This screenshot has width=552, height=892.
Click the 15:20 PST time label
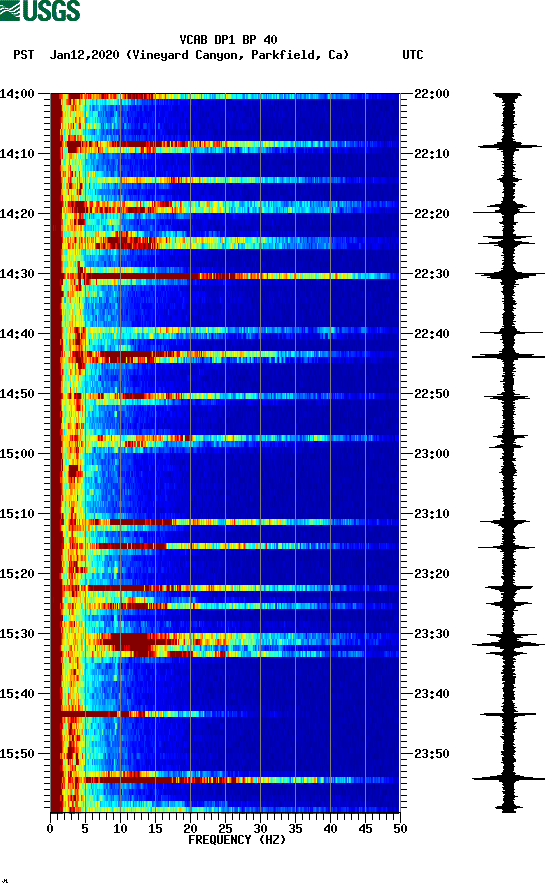(17, 574)
